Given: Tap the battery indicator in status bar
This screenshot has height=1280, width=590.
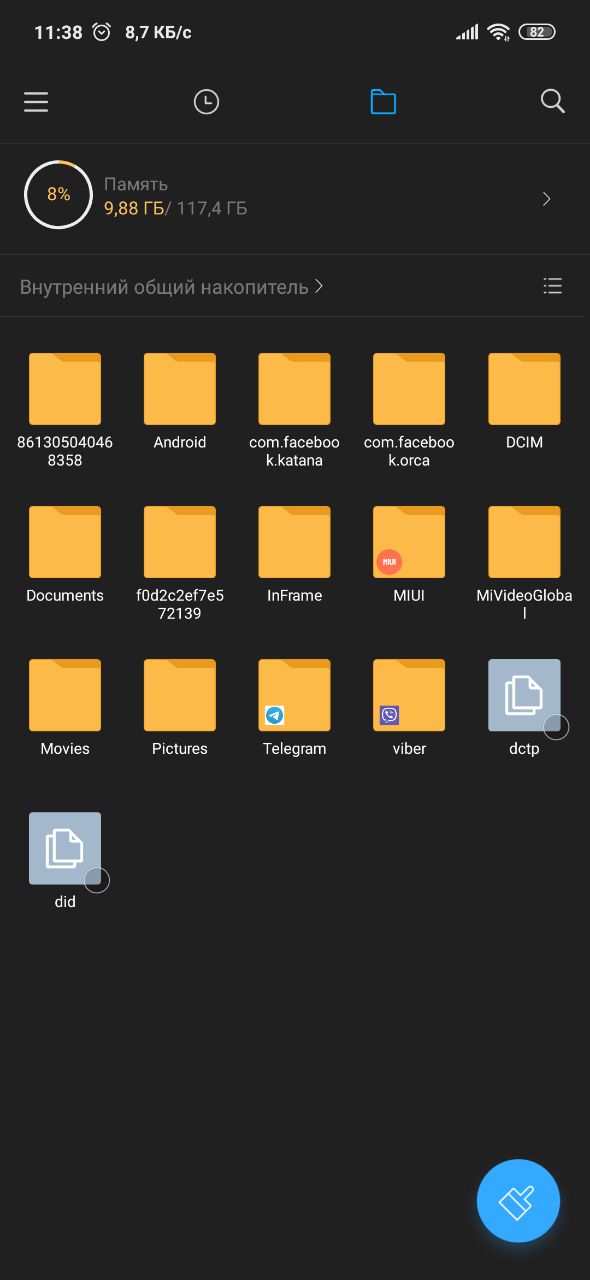Looking at the screenshot, I should tap(537, 32).
